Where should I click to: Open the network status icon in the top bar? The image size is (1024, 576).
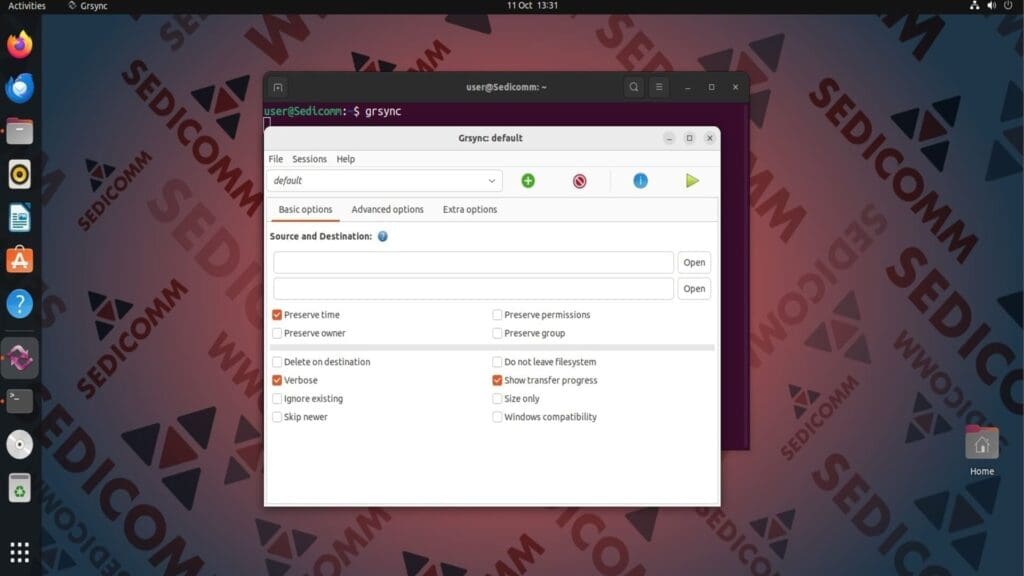pos(974,5)
